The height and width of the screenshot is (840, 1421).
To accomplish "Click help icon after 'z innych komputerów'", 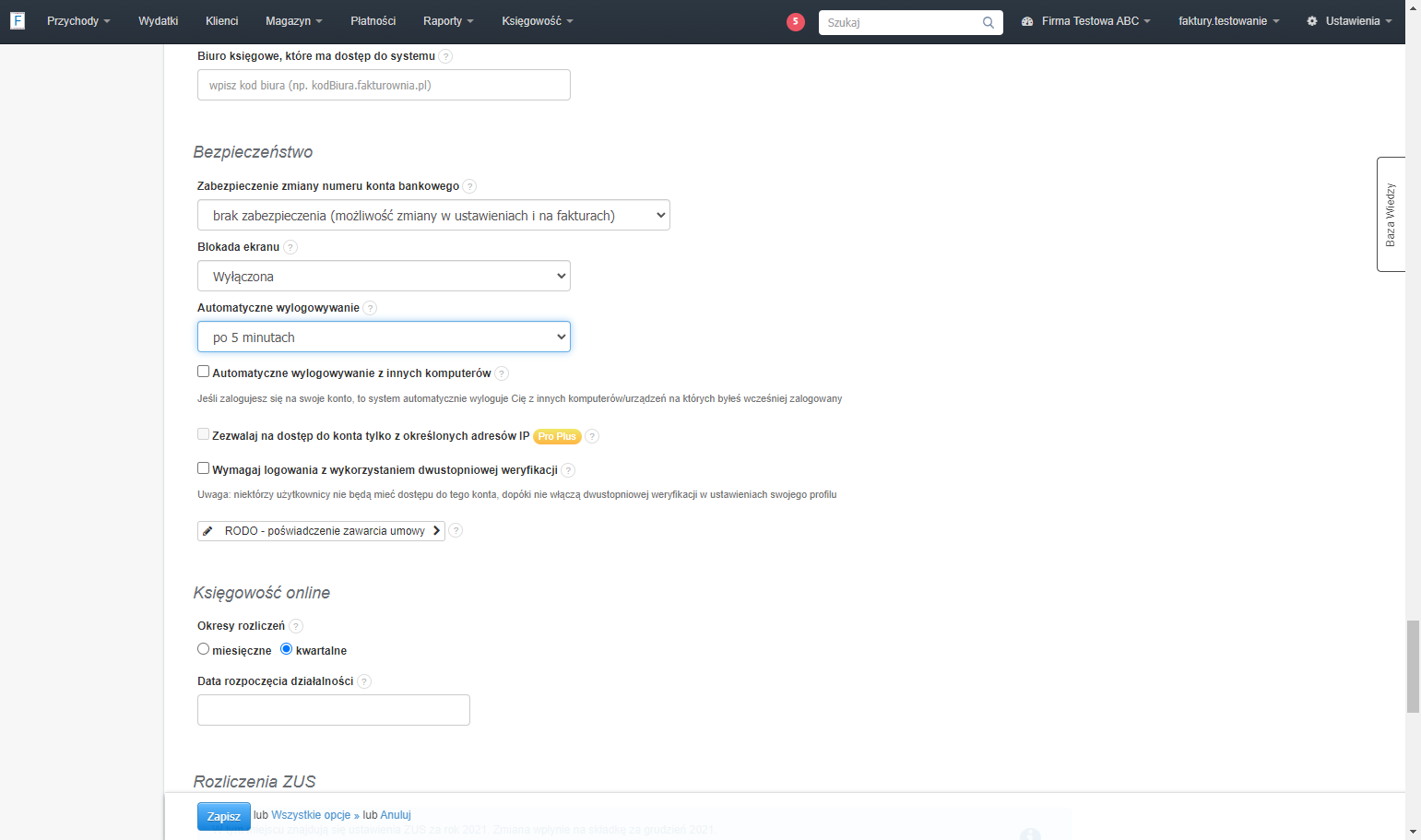I will [x=502, y=373].
